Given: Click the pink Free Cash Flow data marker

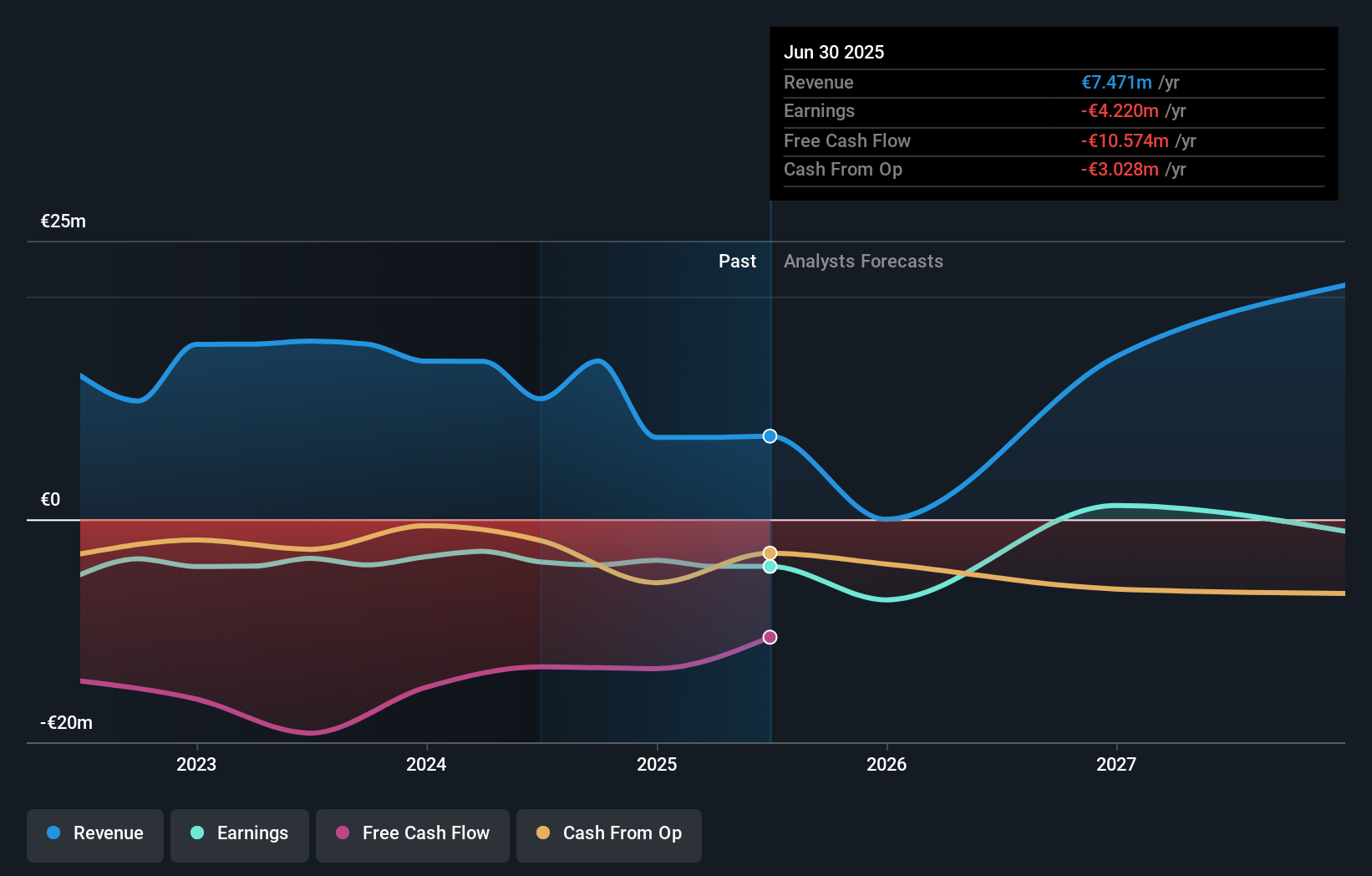Looking at the screenshot, I should coord(770,638).
